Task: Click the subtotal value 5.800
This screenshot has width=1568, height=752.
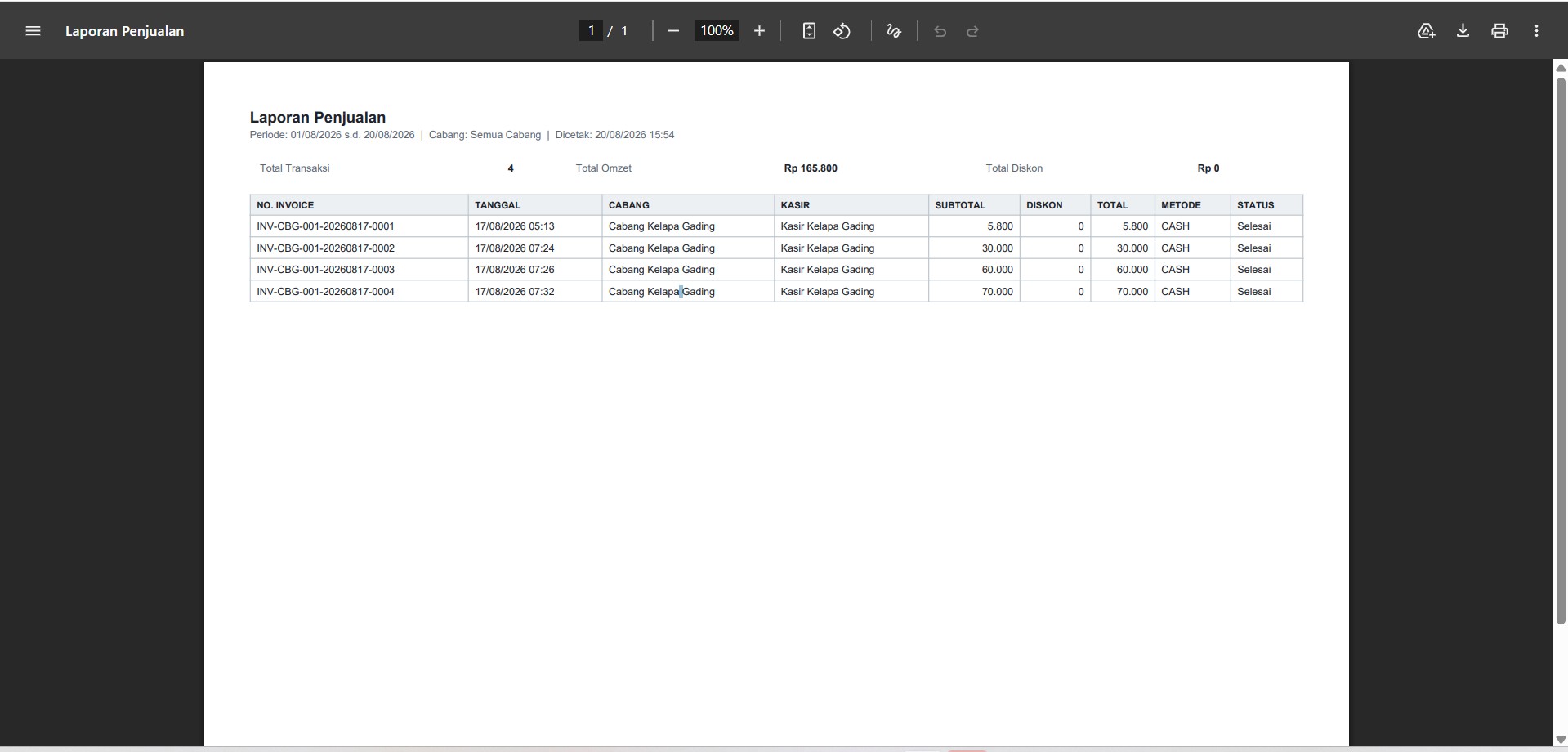Action: coord(1000,226)
